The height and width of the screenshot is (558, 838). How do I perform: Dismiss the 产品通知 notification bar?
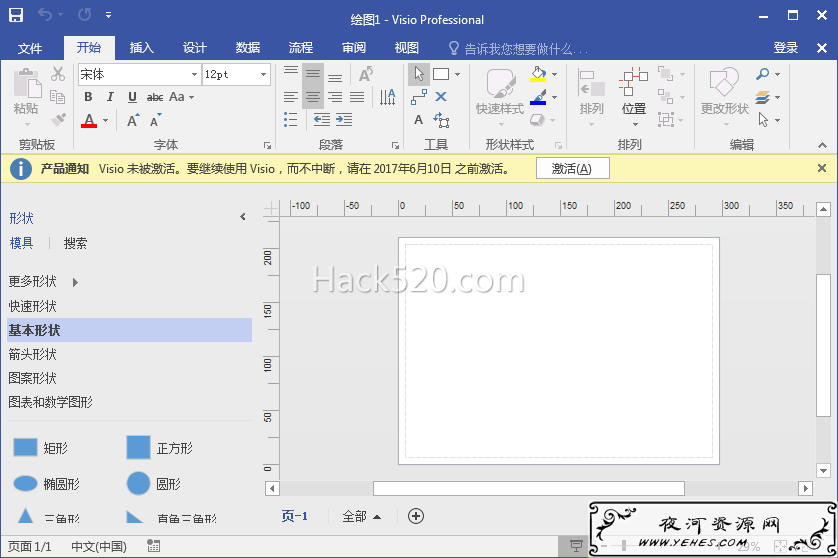(x=822, y=168)
